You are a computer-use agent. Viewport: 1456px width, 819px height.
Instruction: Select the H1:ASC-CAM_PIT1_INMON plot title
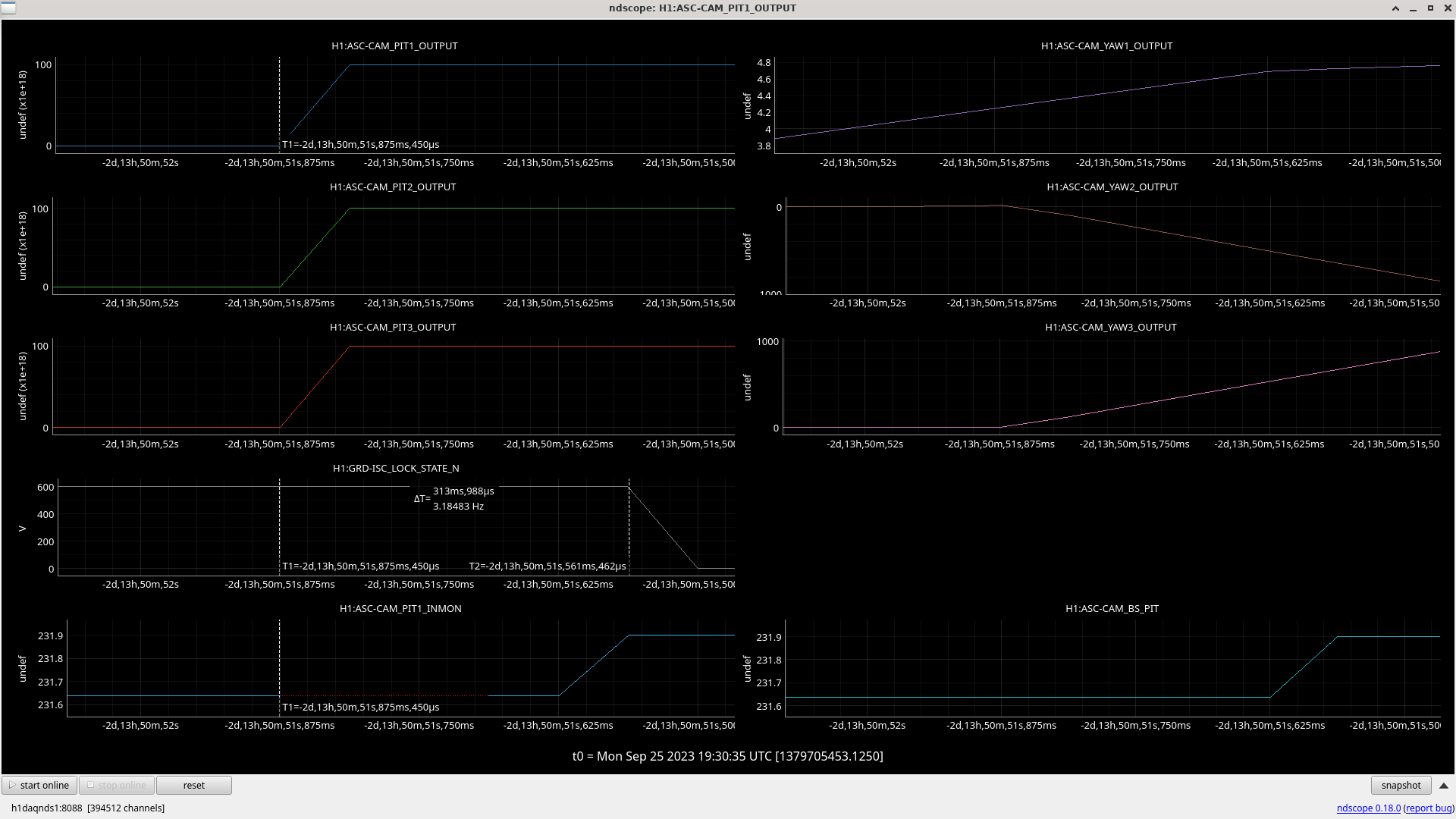pyautogui.click(x=400, y=608)
